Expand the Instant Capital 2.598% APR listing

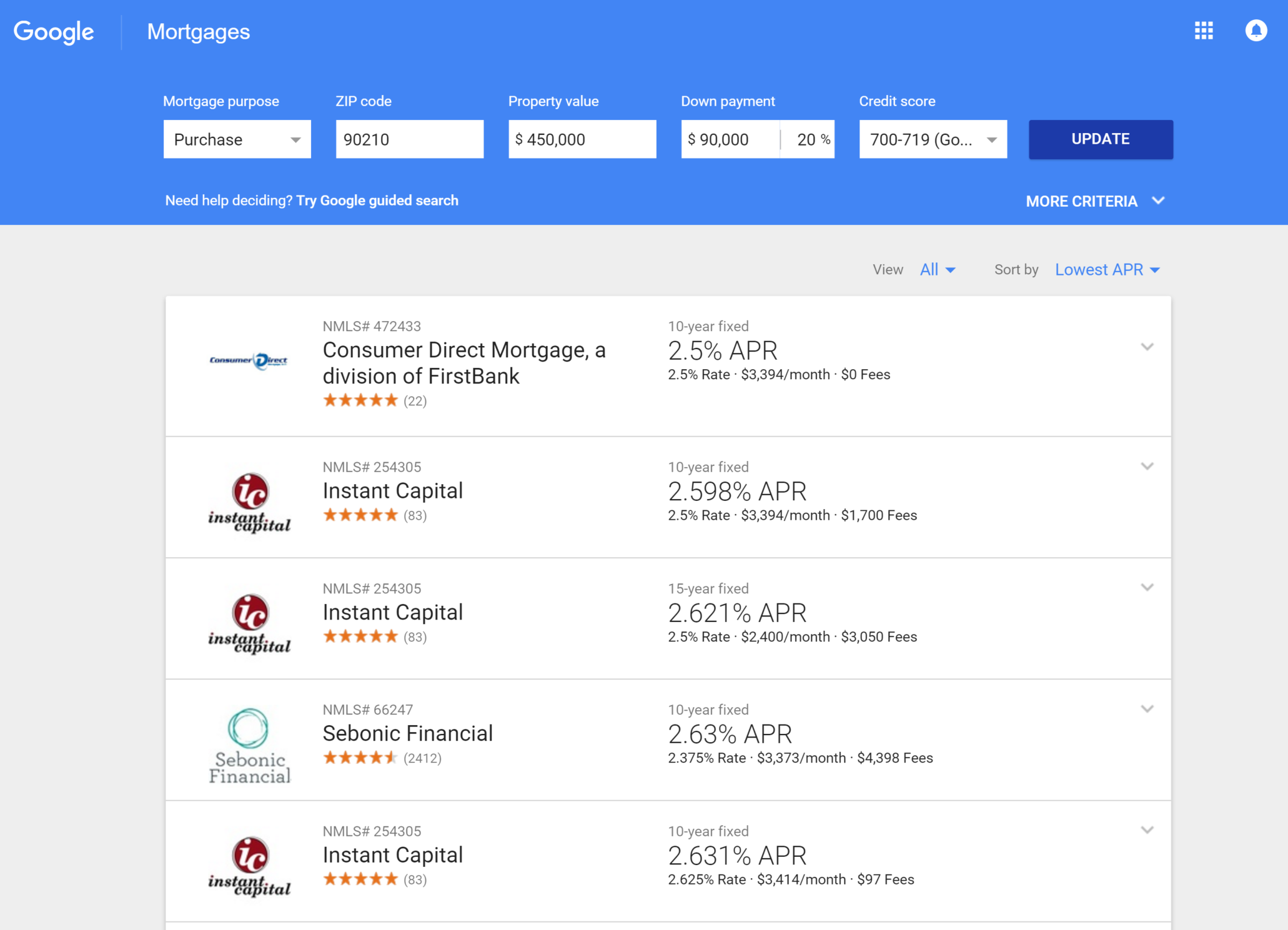(1147, 466)
